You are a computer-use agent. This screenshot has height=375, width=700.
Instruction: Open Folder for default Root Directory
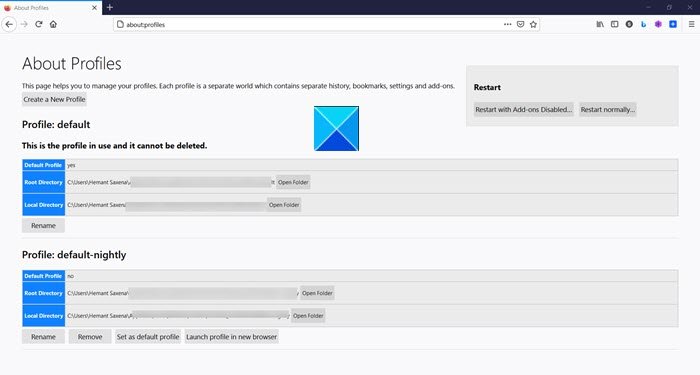pyautogui.click(x=293, y=182)
